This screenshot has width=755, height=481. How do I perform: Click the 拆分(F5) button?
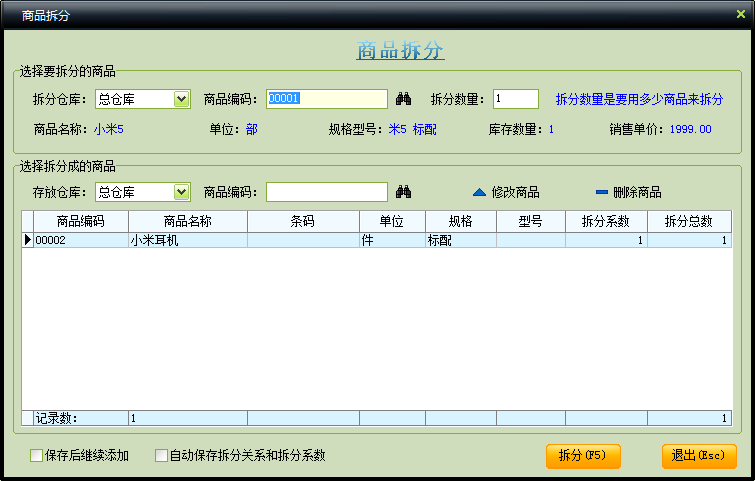click(583, 455)
